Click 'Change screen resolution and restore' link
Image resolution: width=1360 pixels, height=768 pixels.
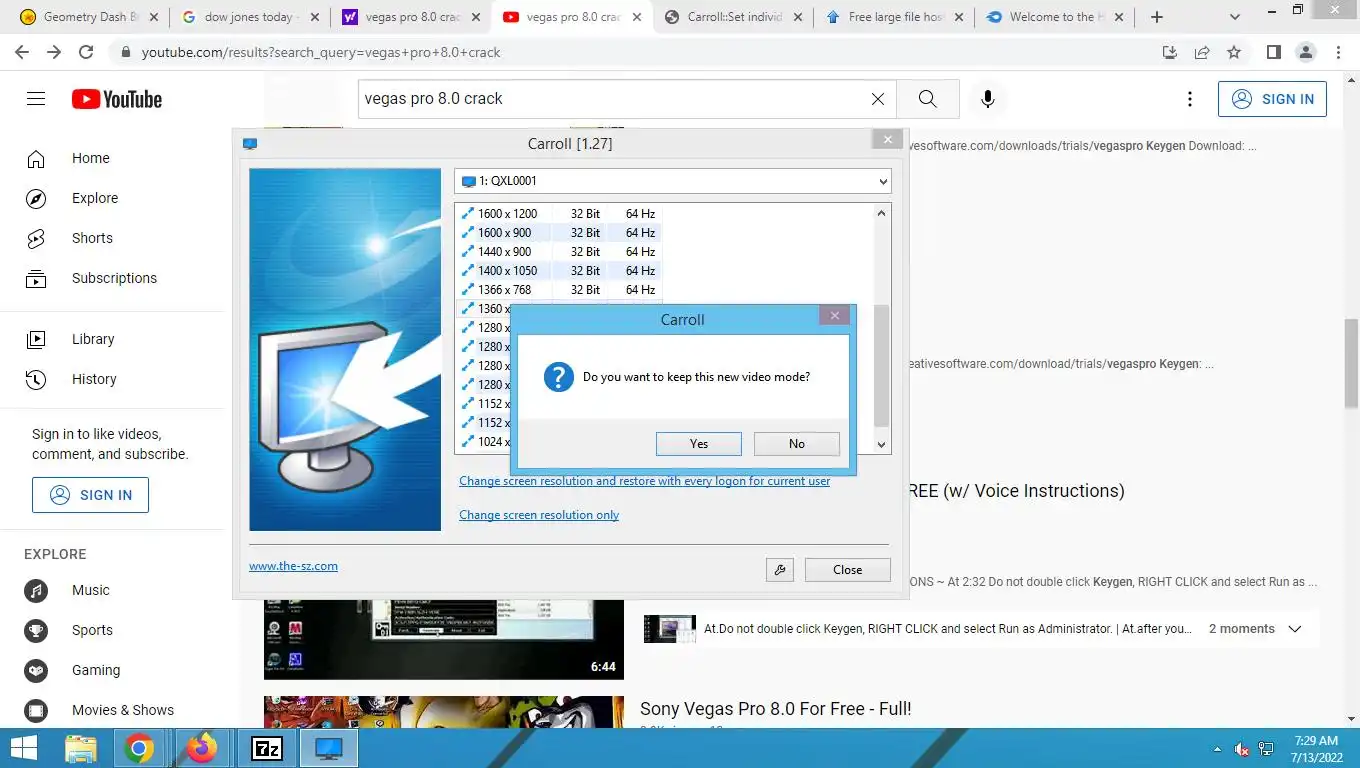pos(644,481)
